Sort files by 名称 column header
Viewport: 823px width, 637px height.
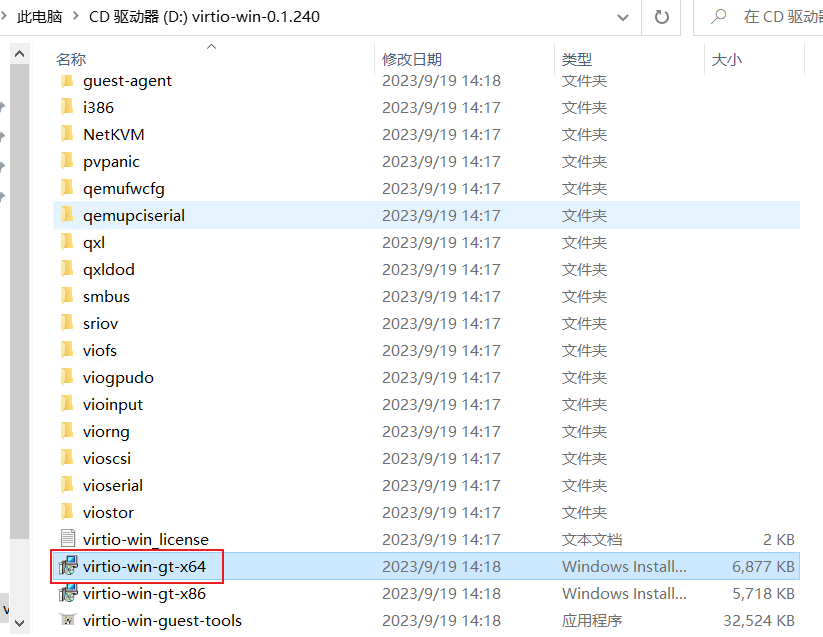(71, 60)
